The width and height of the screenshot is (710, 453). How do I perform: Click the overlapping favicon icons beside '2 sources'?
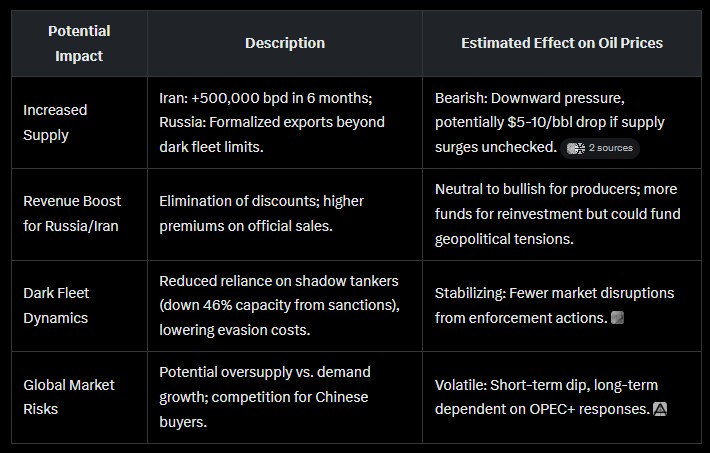click(576, 148)
